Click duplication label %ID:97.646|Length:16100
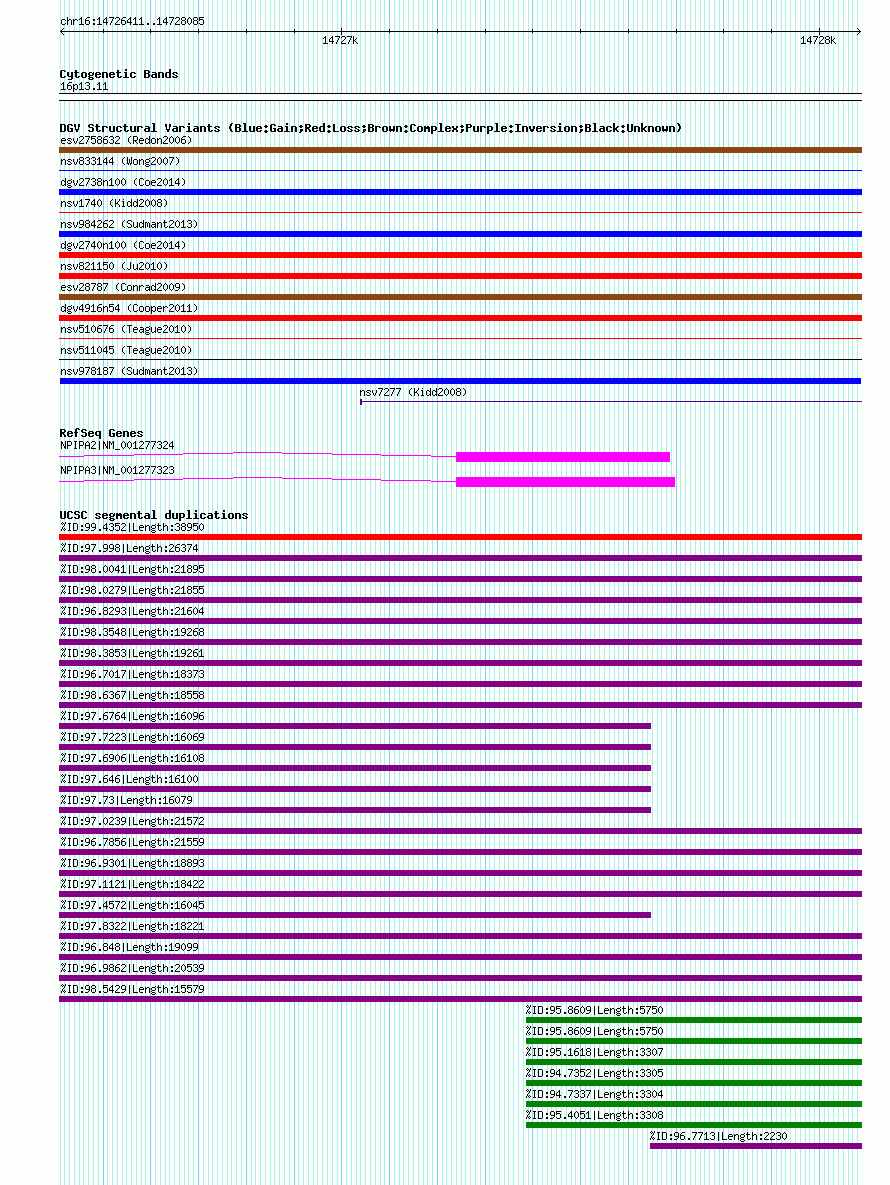890x1185 pixels. click(x=129, y=779)
